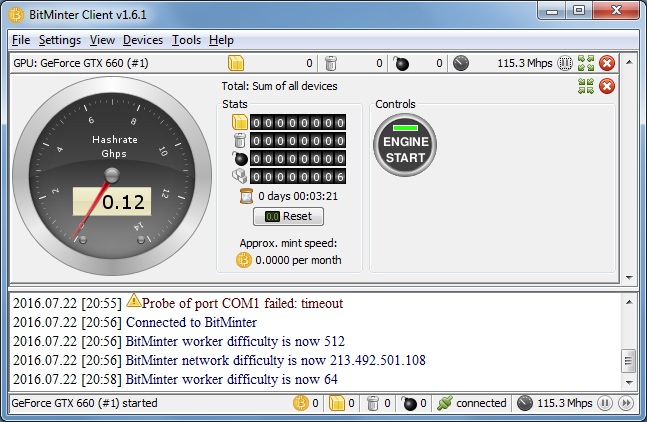
Task: Click the warning icon in COM1 log line
Action: [134, 300]
